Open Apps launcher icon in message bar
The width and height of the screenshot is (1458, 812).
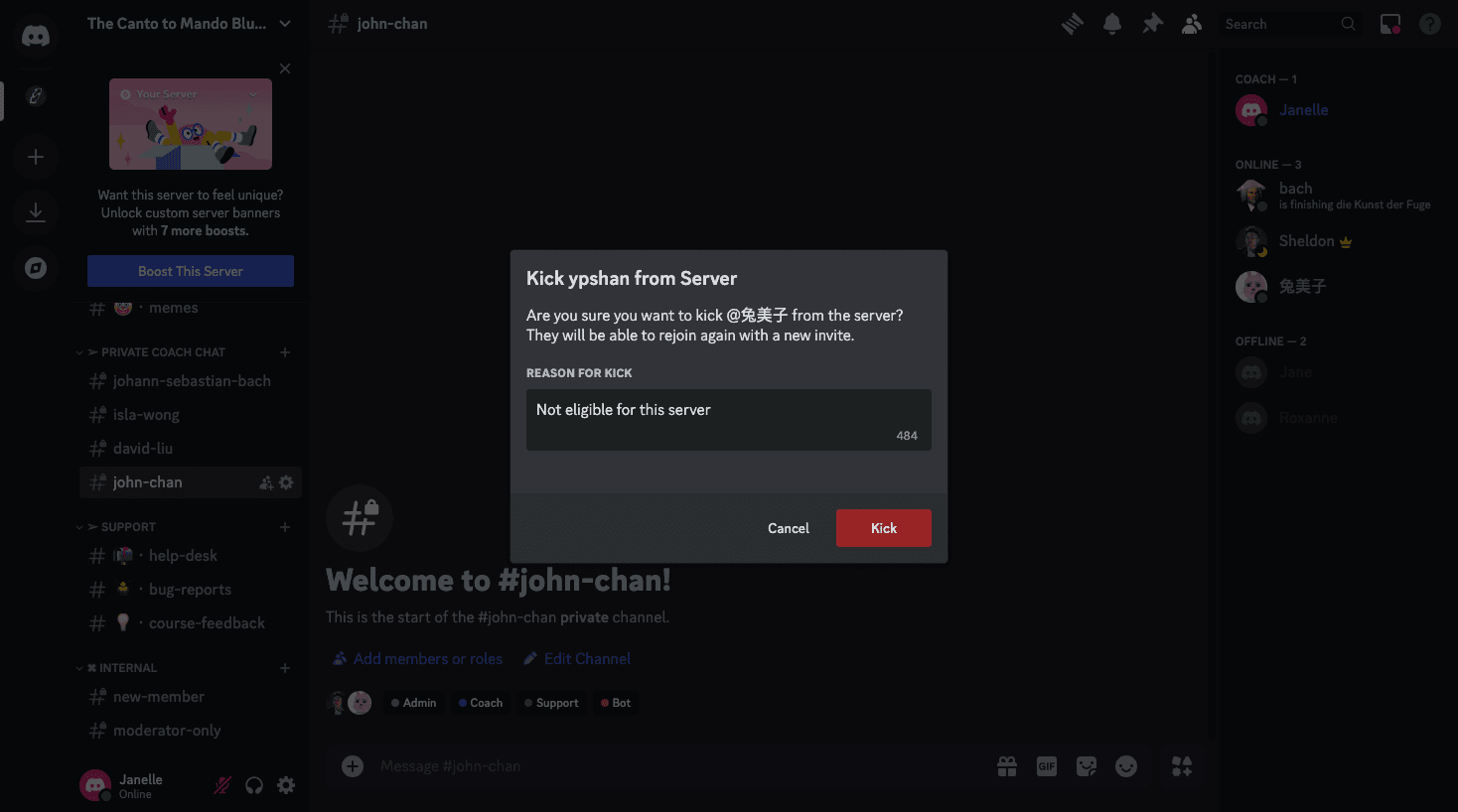[x=1182, y=766]
